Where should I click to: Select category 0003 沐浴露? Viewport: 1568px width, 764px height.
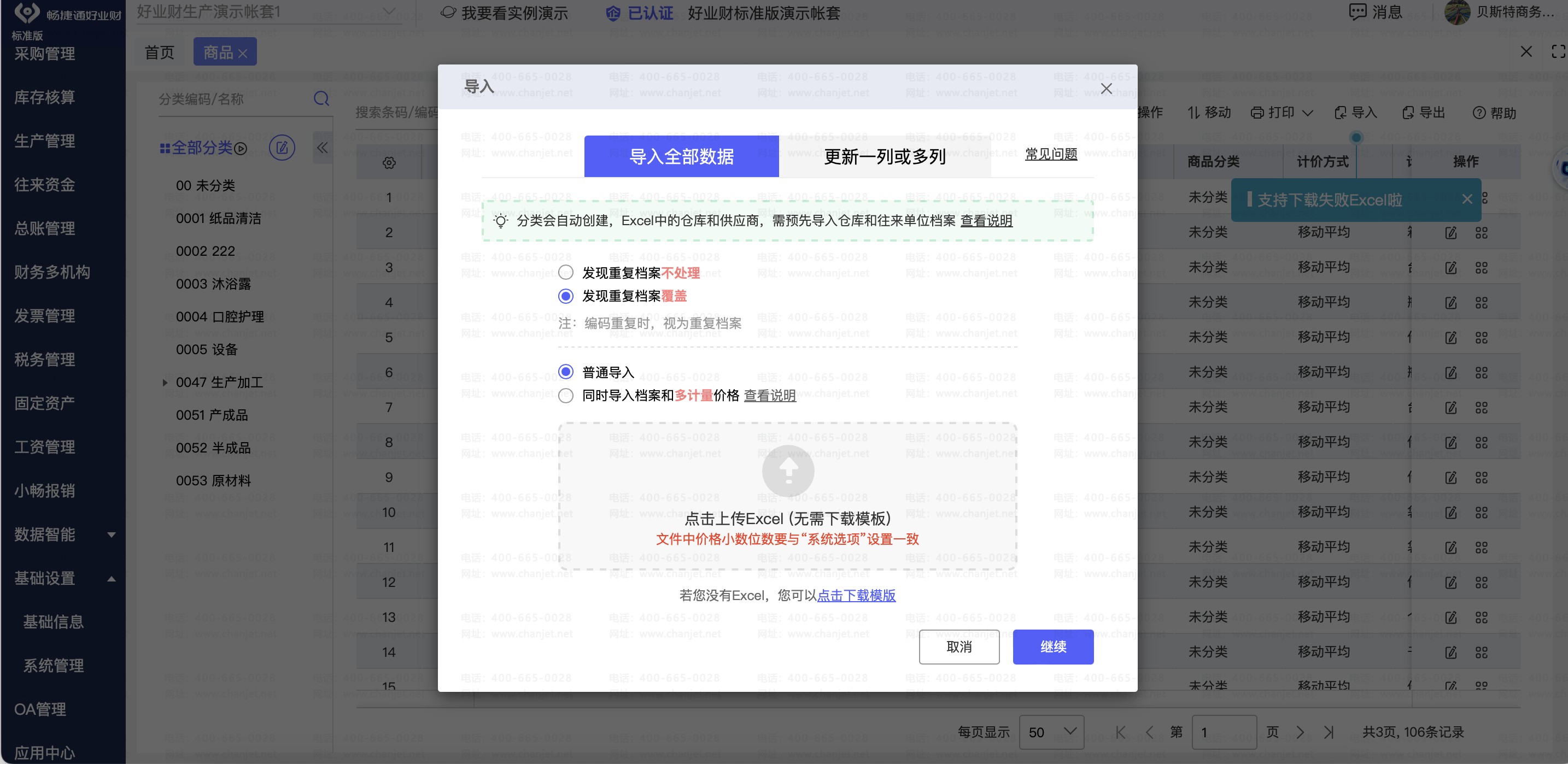click(x=213, y=284)
